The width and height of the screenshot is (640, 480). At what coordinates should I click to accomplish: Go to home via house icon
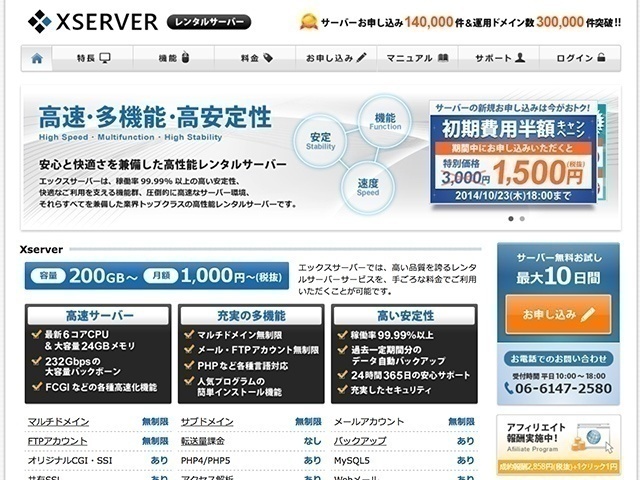(x=37, y=58)
